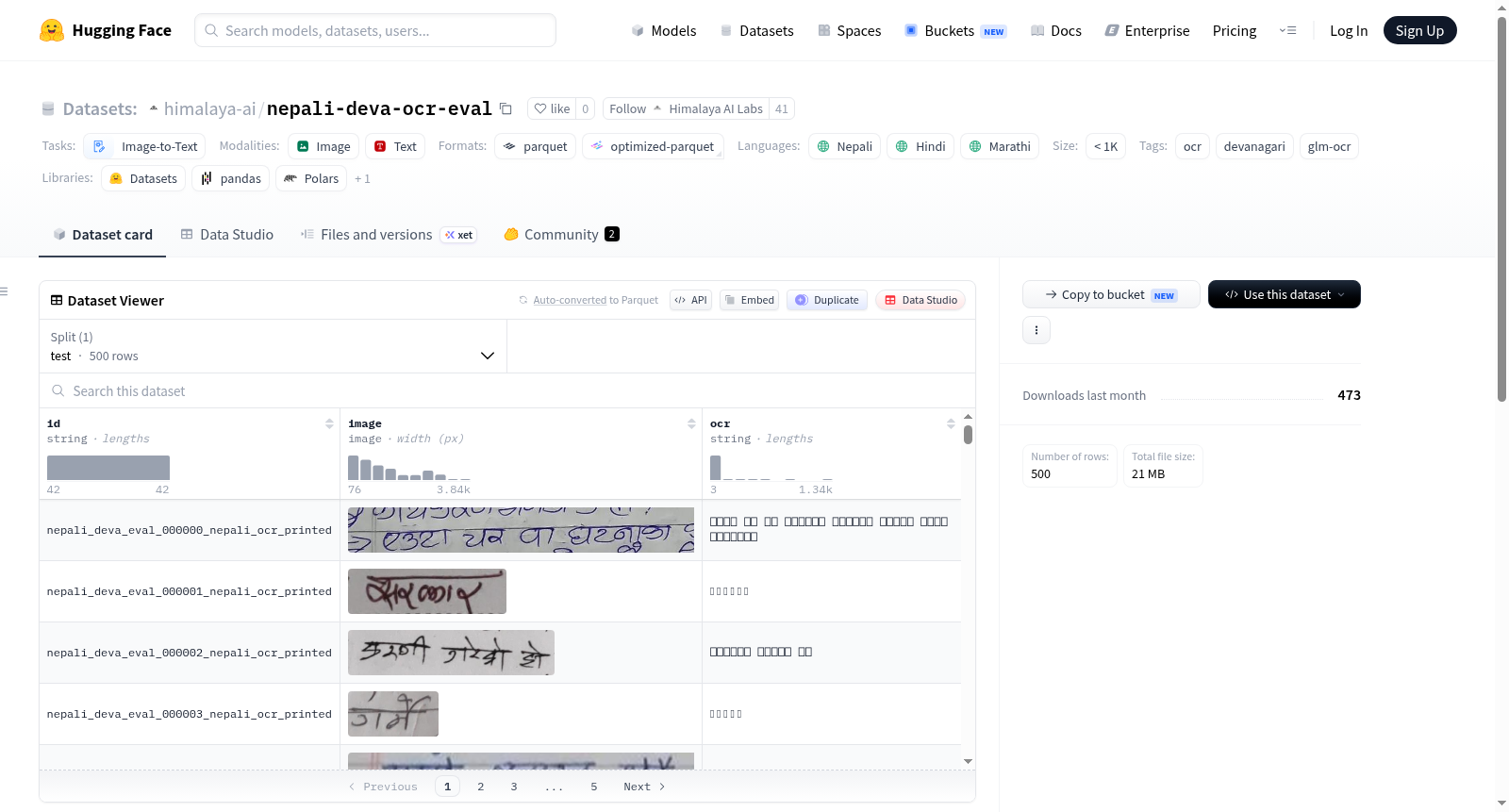Switch to Dataset card tab
Screen dimensions: 1509x812
coord(103,235)
